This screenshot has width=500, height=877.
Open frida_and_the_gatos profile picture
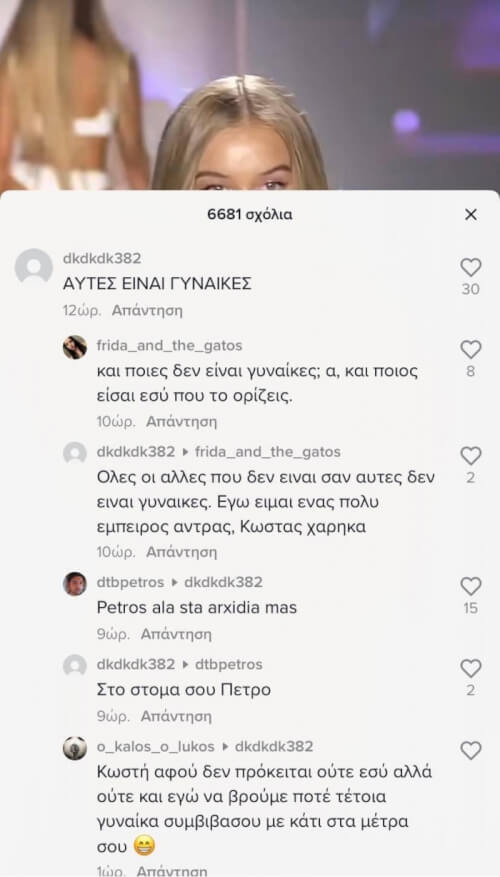75,347
